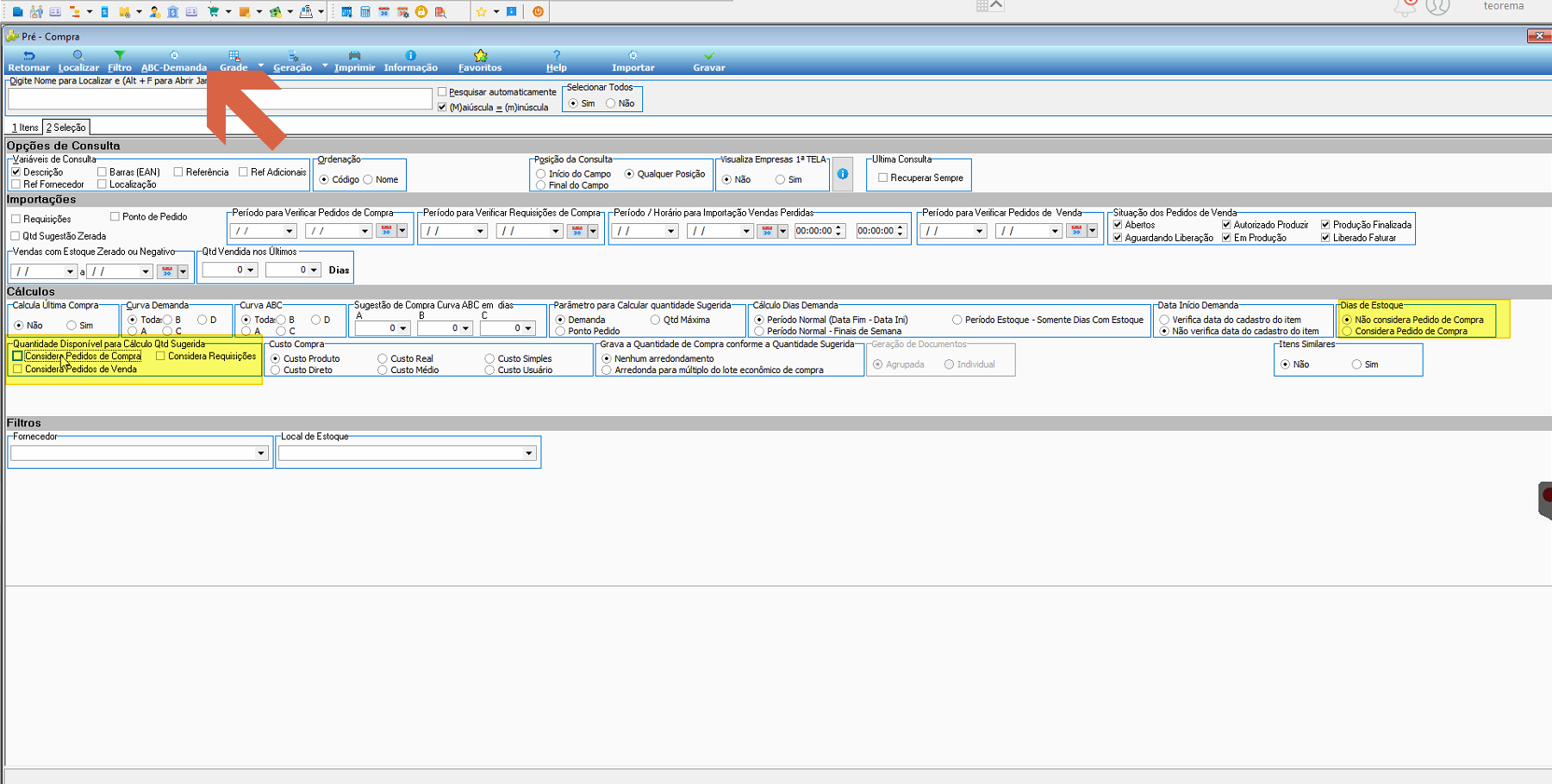Select Nome ordering radio button
1552x784 pixels.
(x=368, y=179)
